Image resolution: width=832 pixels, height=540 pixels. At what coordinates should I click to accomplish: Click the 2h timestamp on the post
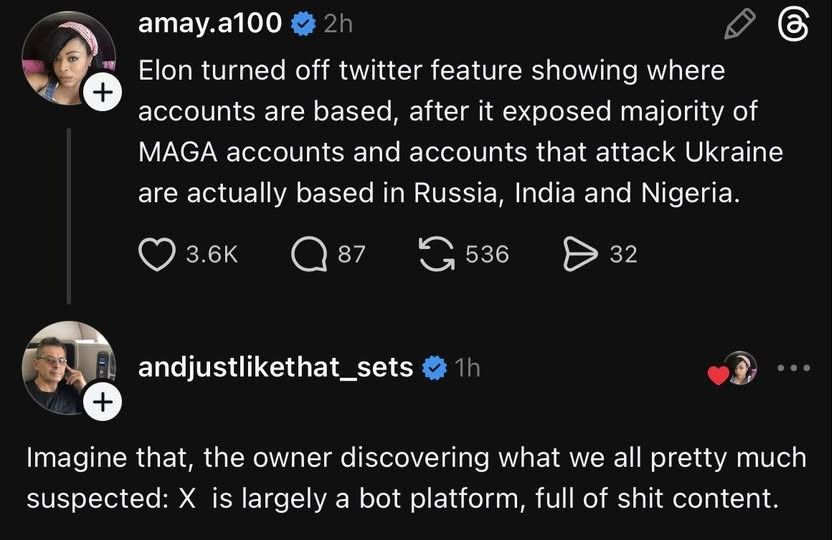pyautogui.click(x=338, y=24)
